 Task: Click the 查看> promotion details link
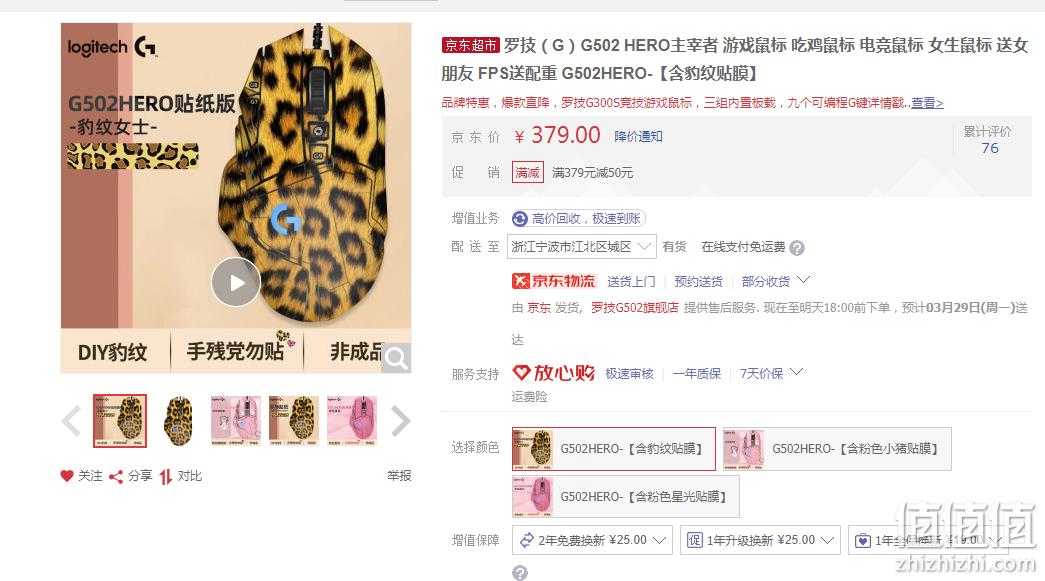927,103
